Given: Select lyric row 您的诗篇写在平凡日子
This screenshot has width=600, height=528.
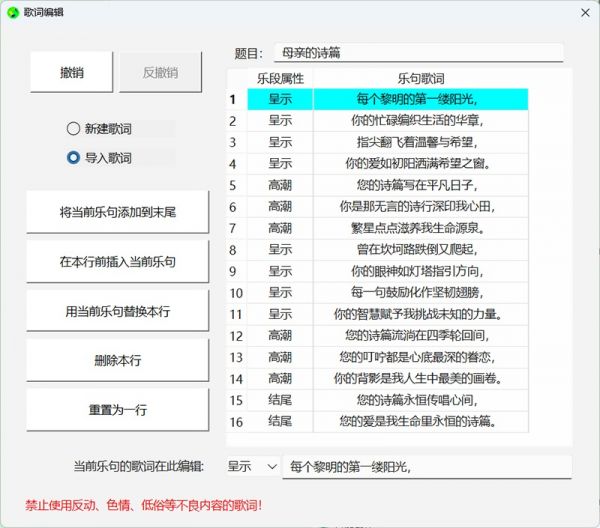Looking at the screenshot, I should 421,185.
